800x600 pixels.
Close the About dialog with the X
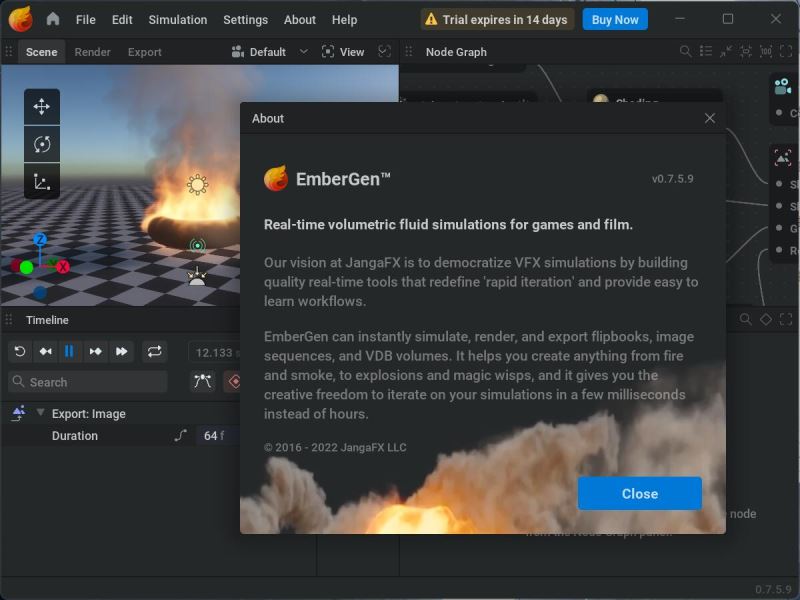point(710,118)
